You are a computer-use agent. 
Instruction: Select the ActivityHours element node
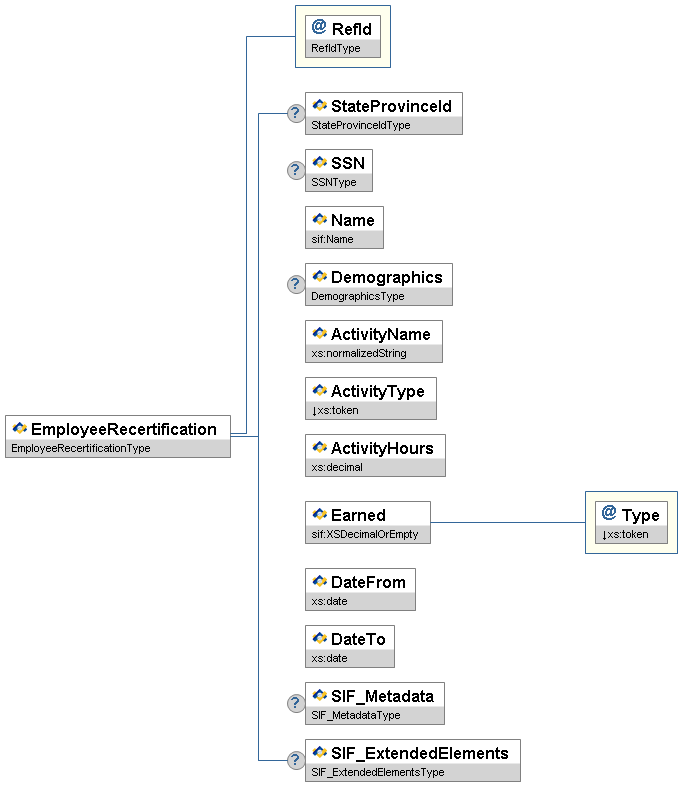point(382,448)
